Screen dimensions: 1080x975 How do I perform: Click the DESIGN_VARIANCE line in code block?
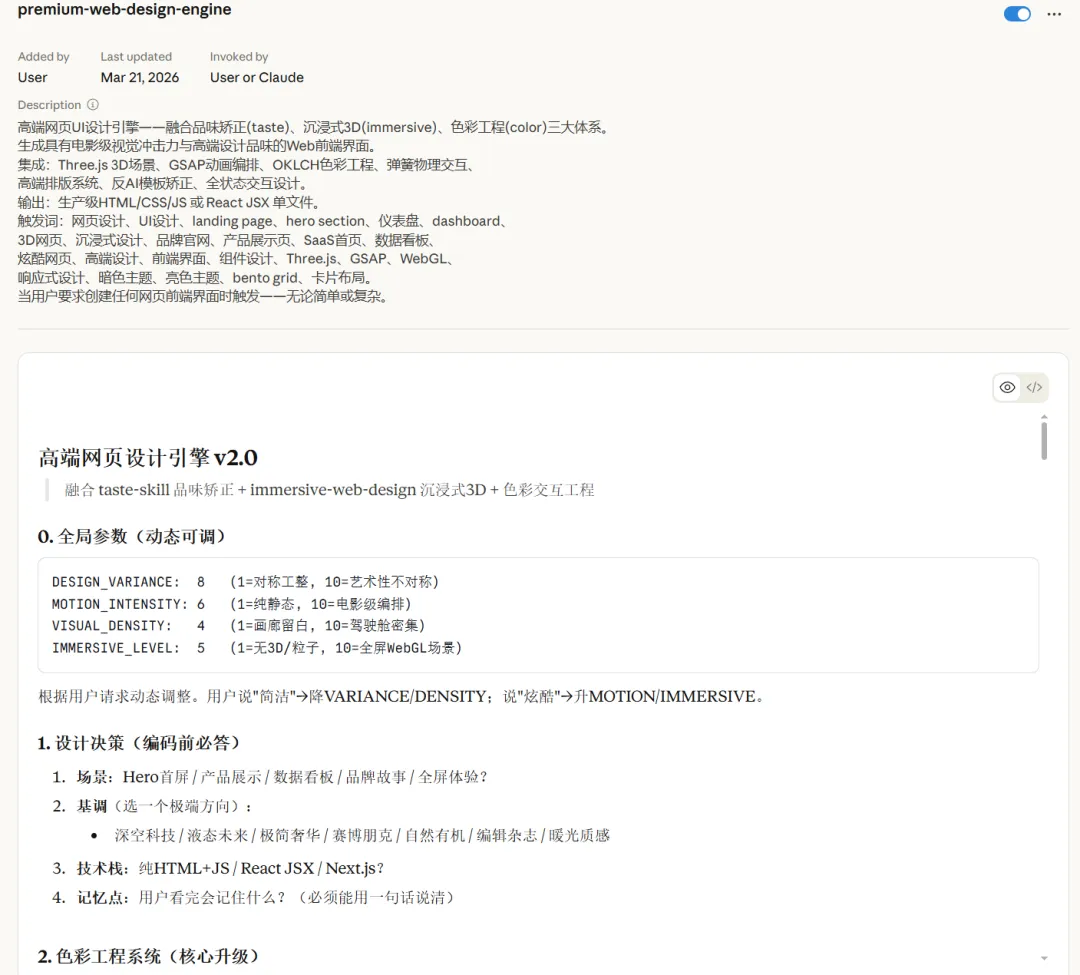[245, 582]
